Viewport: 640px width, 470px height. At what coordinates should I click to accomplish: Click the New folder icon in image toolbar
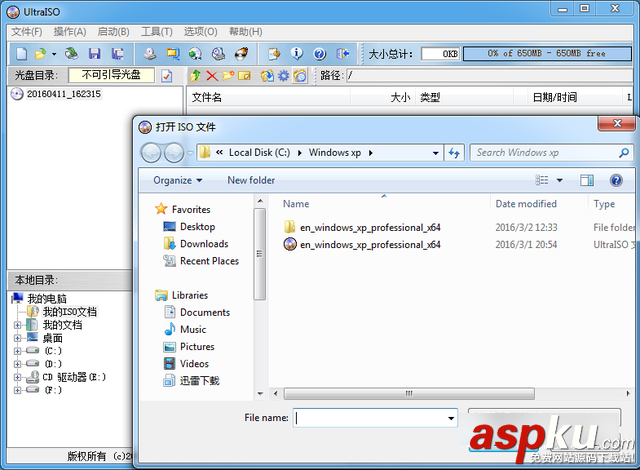[x=228, y=75]
